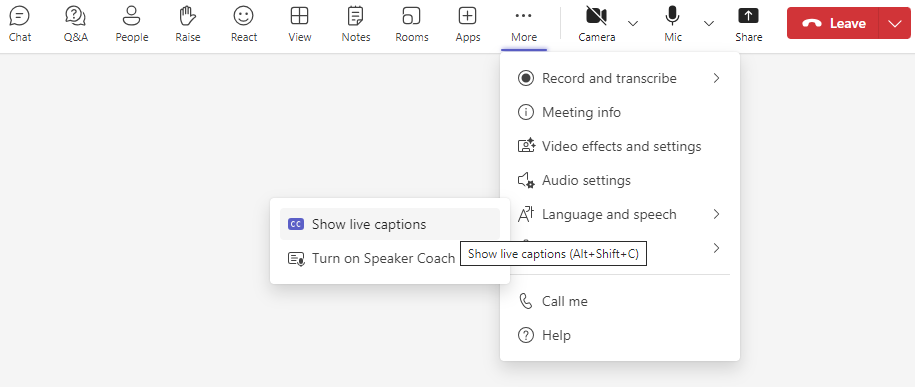Open meeting Notes
Viewport: 915px width, 387px height.
(356, 24)
